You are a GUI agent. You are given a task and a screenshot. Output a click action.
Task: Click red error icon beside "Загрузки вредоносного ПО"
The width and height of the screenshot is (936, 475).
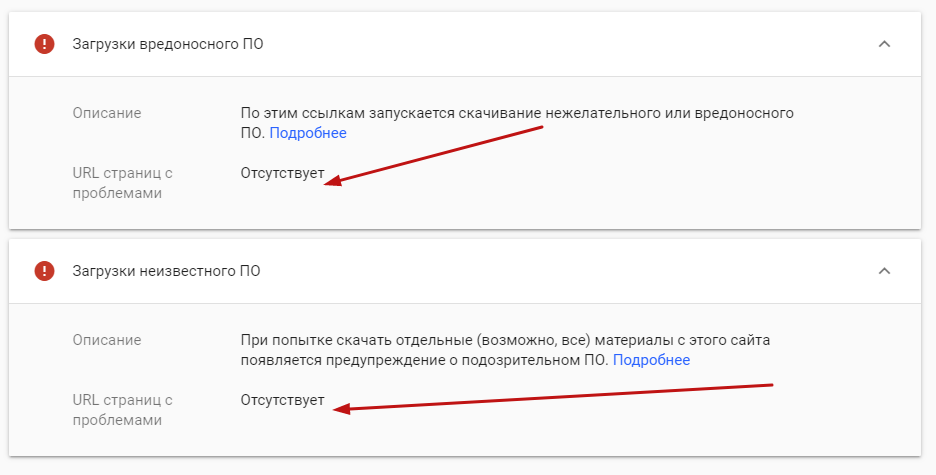pos(44,44)
